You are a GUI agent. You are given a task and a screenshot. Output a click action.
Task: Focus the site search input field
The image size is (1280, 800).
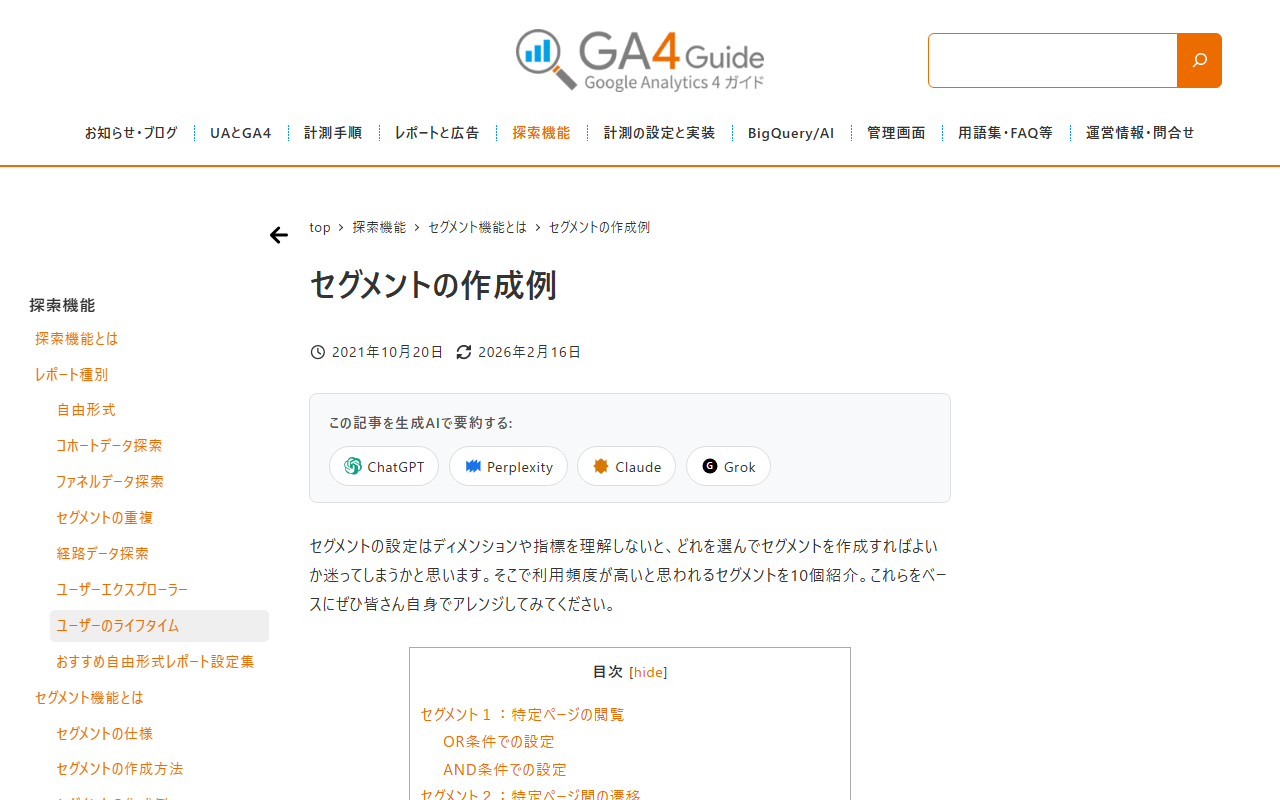coord(1053,60)
